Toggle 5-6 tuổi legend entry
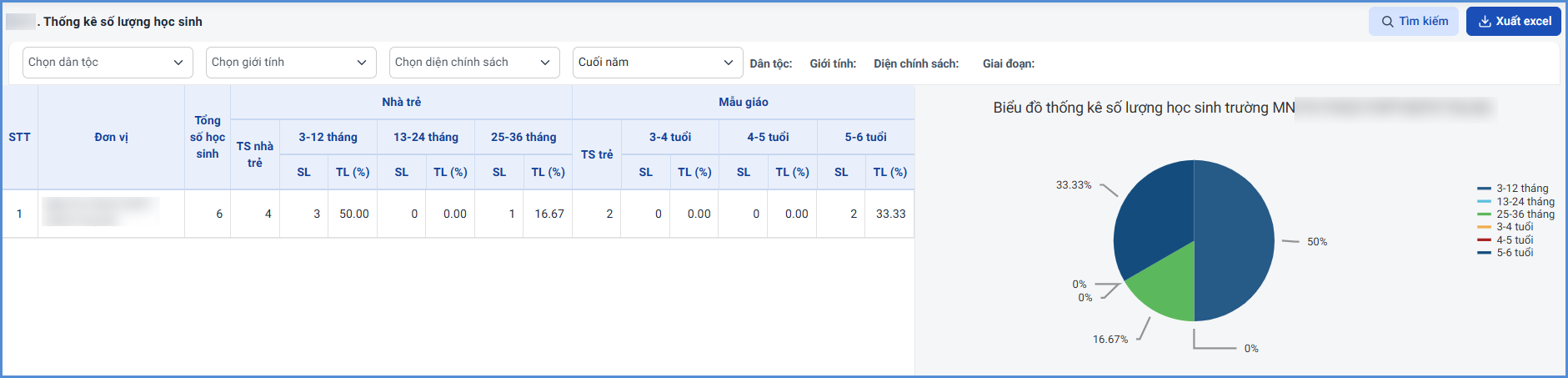This screenshot has height=378, width=1568. click(x=1505, y=253)
